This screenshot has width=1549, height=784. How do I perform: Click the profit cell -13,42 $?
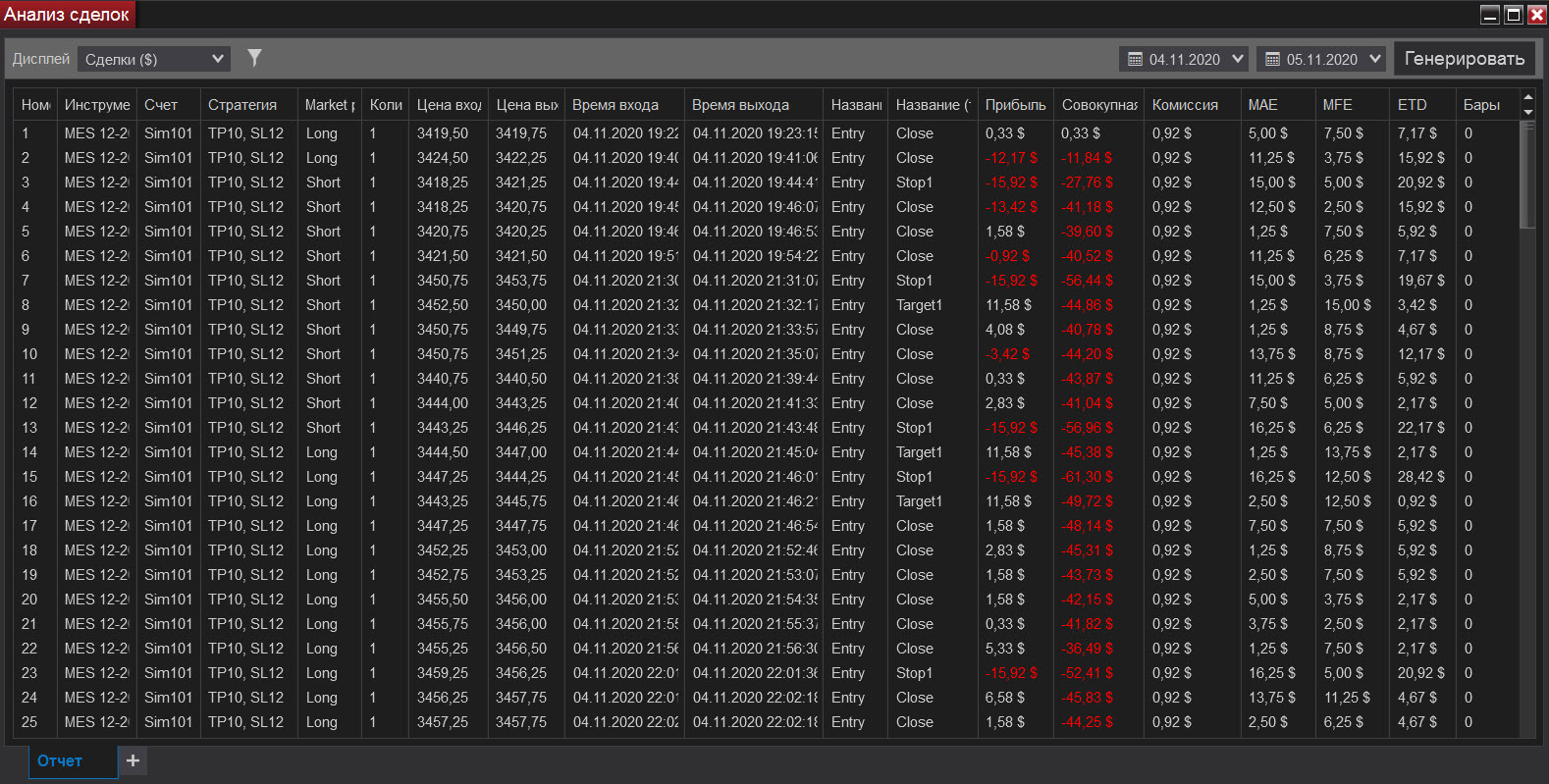1012,207
